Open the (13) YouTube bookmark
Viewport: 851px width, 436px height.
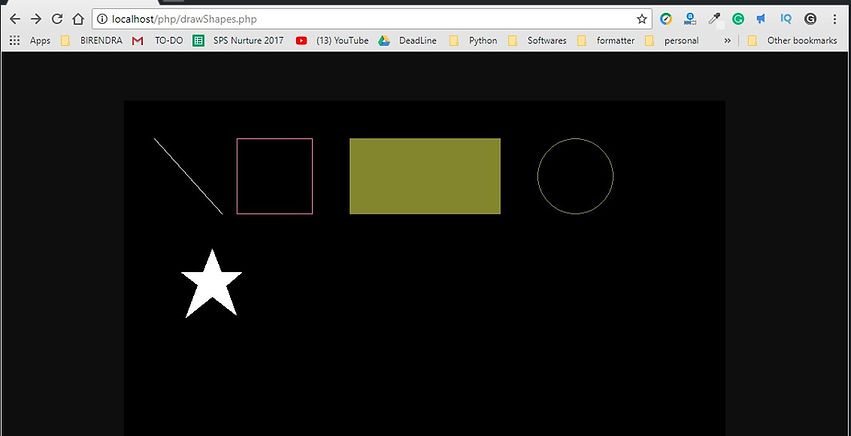(x=332, y=41)
